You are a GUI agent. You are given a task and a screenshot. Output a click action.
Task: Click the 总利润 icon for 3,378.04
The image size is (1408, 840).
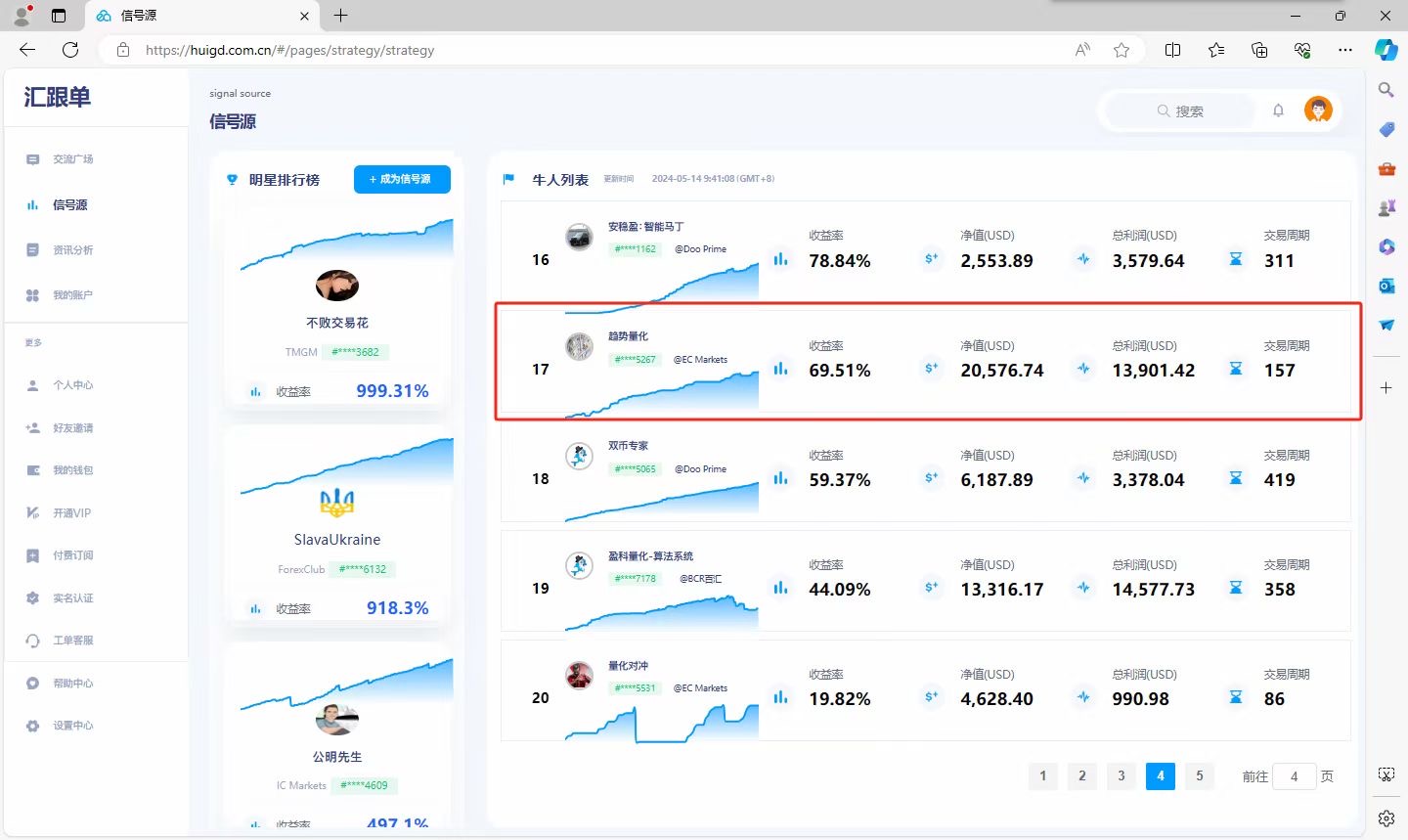[x=1083, y=479]
